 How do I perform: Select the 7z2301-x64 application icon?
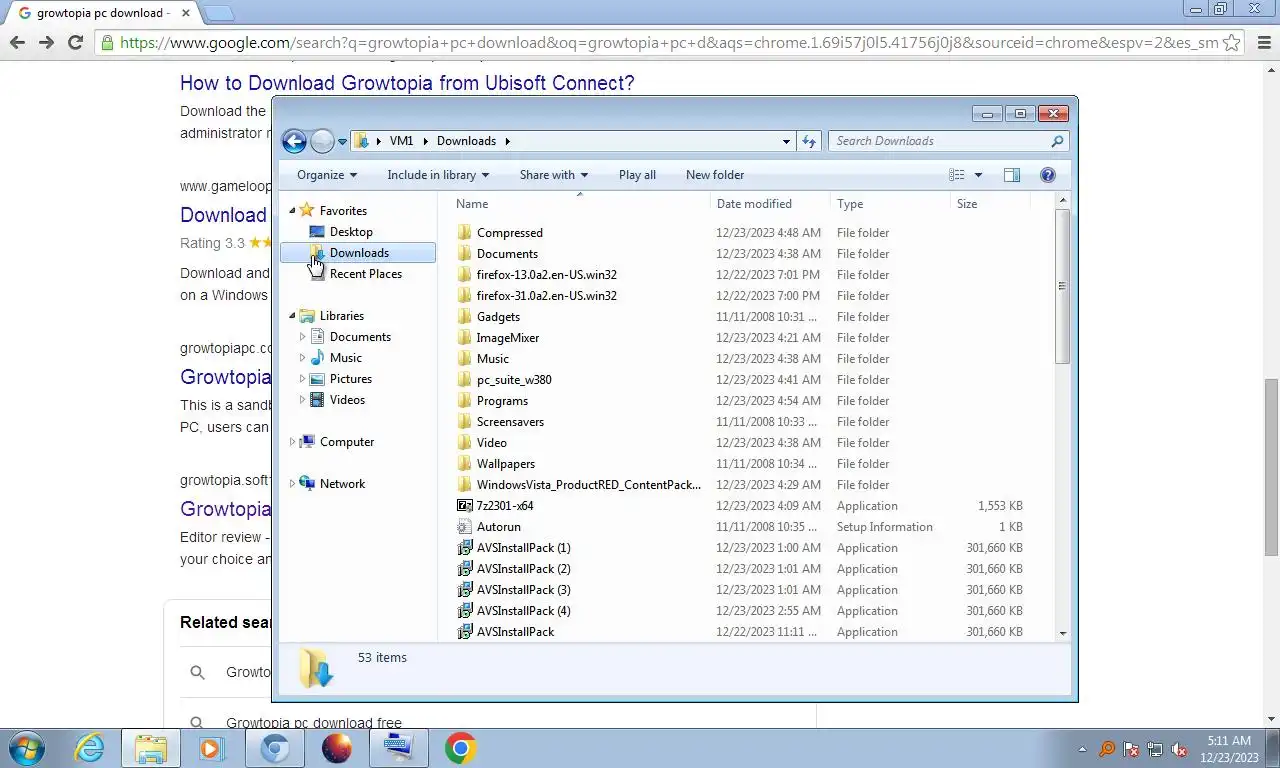click(x=464, y=506)
